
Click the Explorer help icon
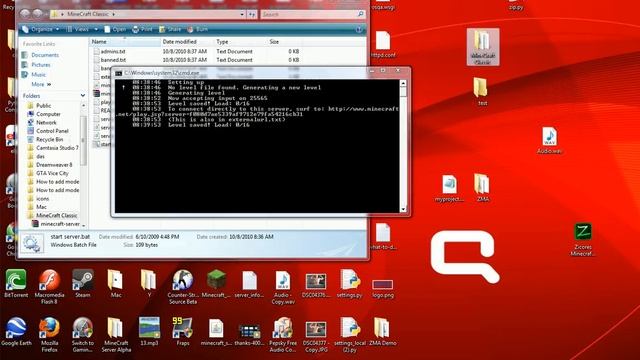(359, 29)
